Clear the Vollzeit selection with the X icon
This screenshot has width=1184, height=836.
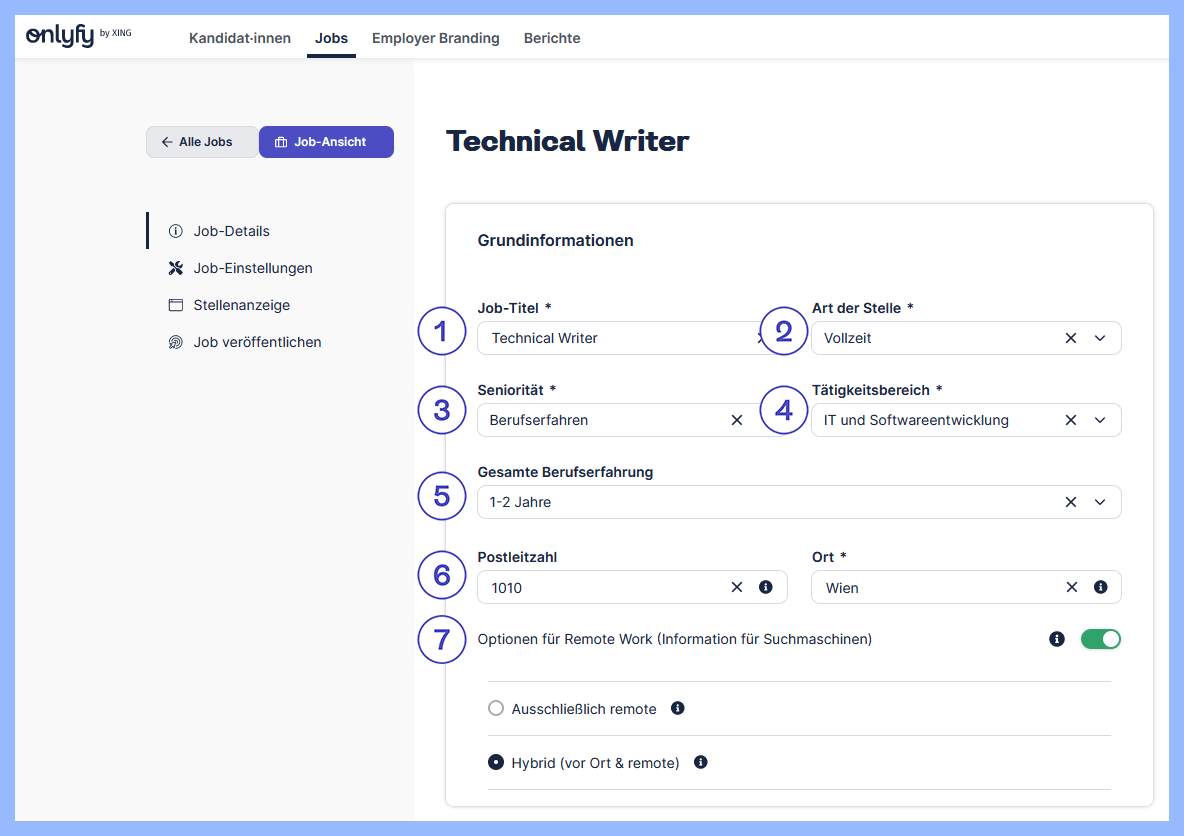pos(1070,338)
